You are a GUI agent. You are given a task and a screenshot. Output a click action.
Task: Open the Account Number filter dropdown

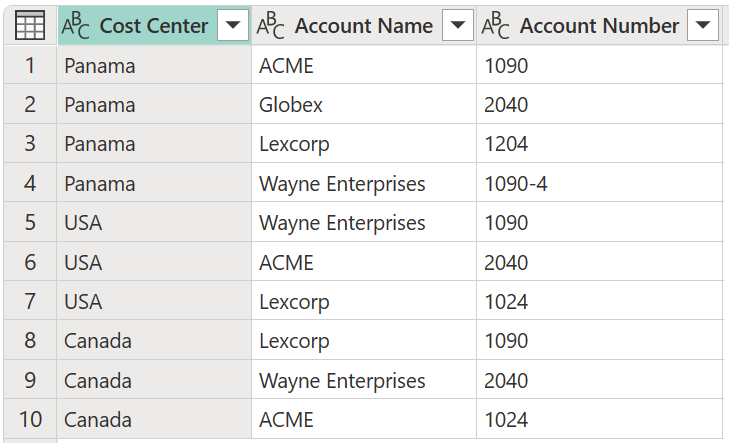702,26
